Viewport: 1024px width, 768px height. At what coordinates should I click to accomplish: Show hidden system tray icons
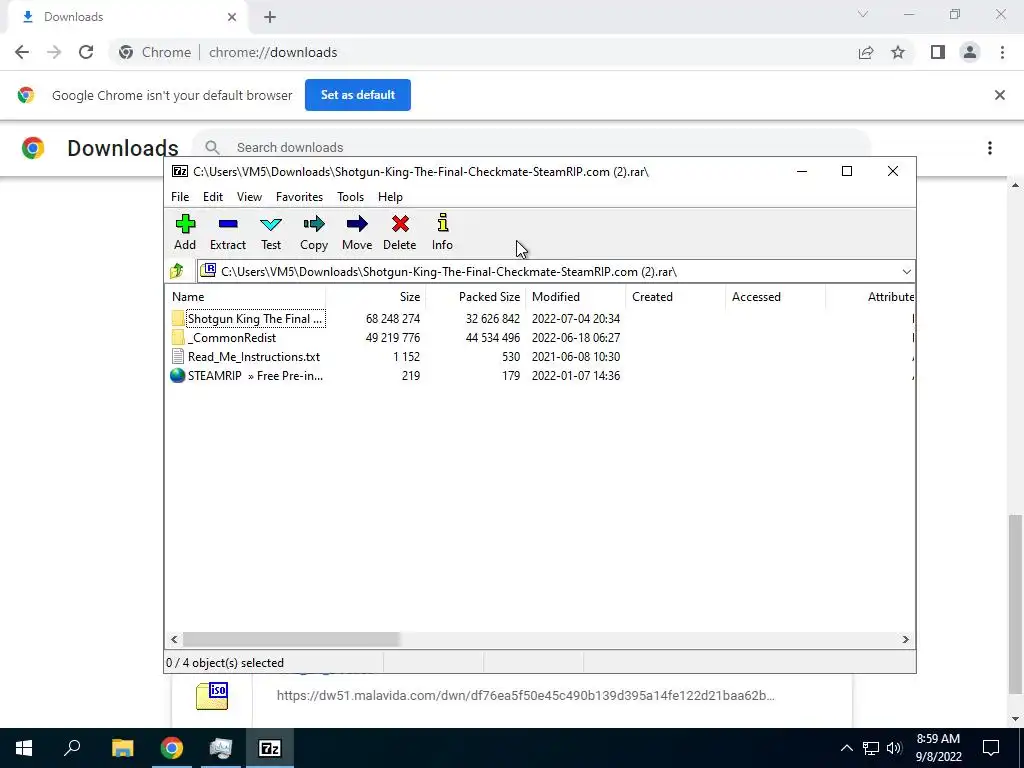(x=846, y=748)
